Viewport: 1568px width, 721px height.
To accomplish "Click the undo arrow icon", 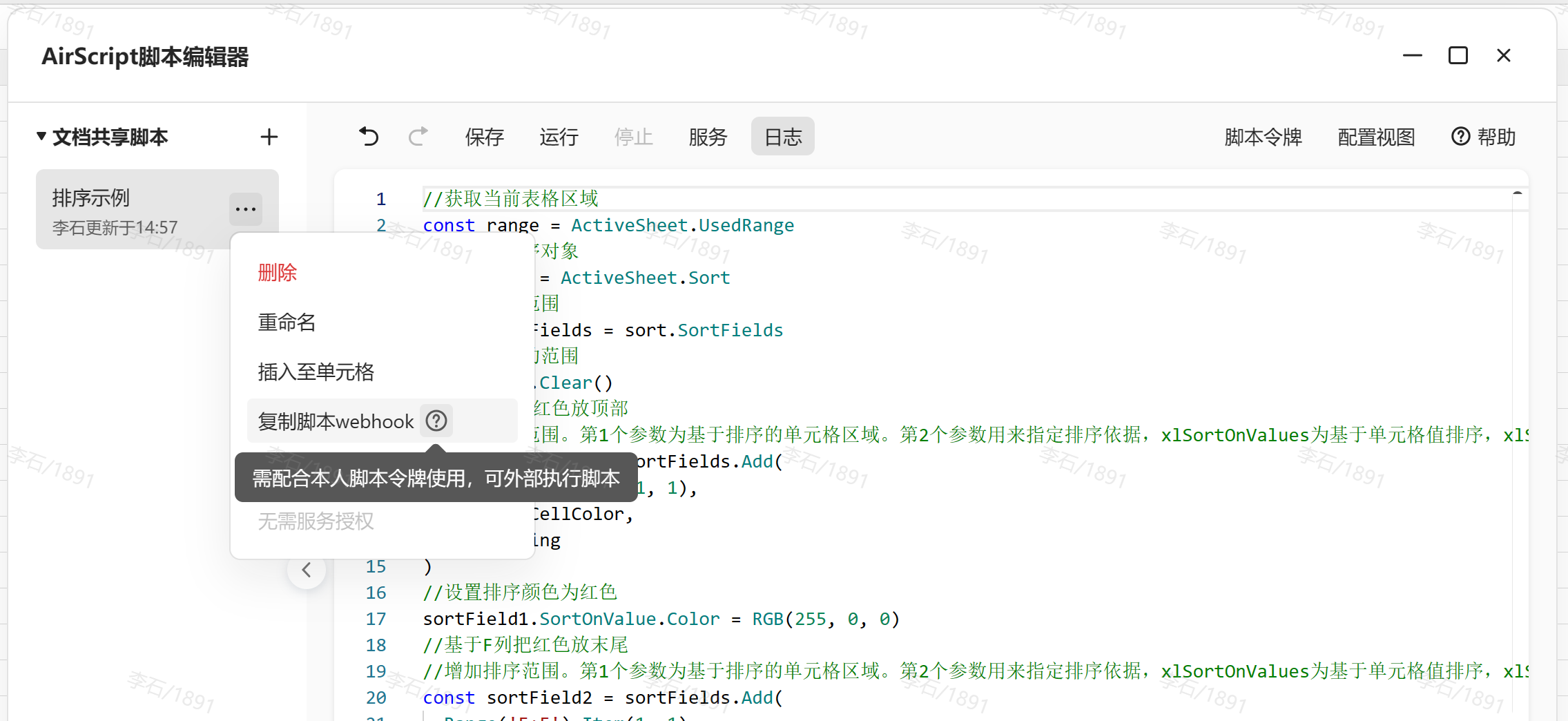I will tap(369, 137).
